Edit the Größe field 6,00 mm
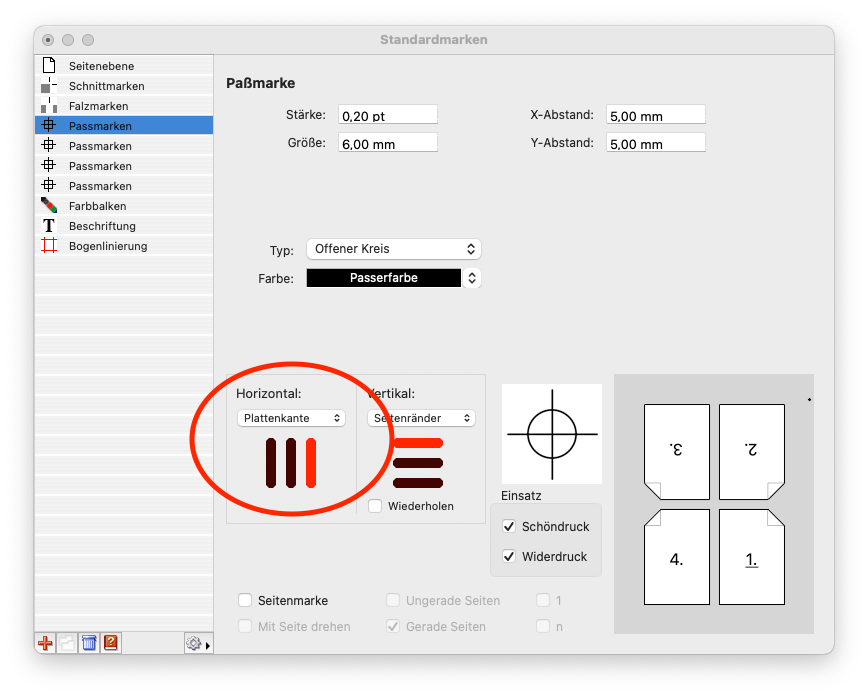Image resolution: width=868 pixels, height=696 pixels. click(388, 142)
